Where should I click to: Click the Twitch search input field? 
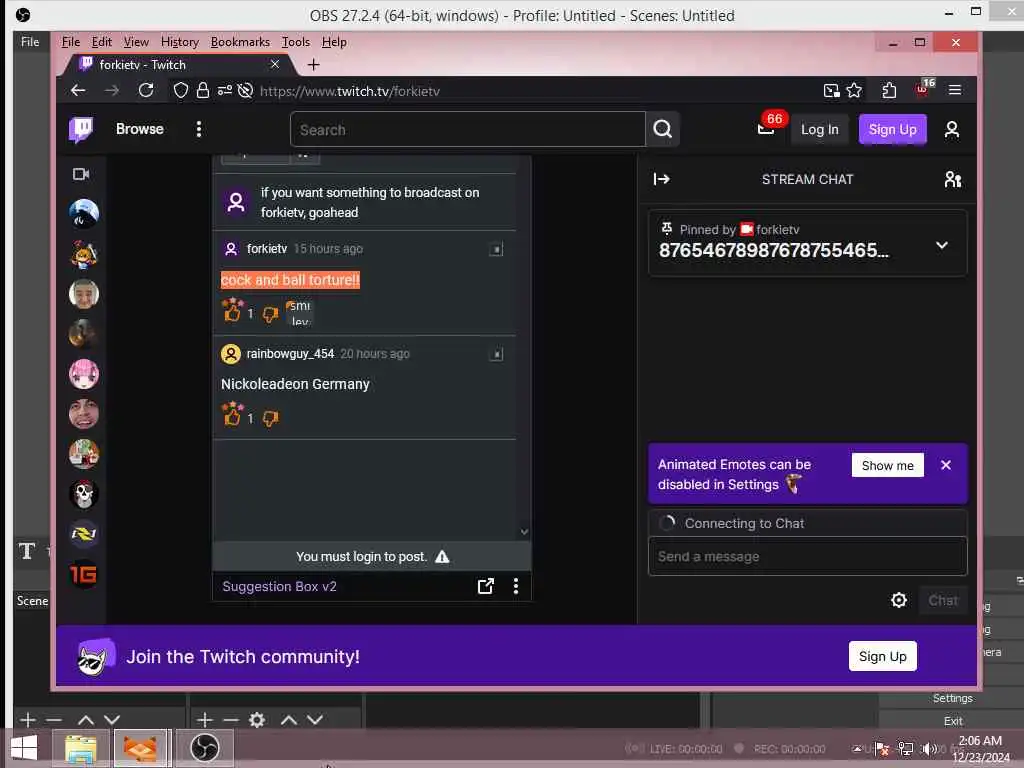point(468,129)
